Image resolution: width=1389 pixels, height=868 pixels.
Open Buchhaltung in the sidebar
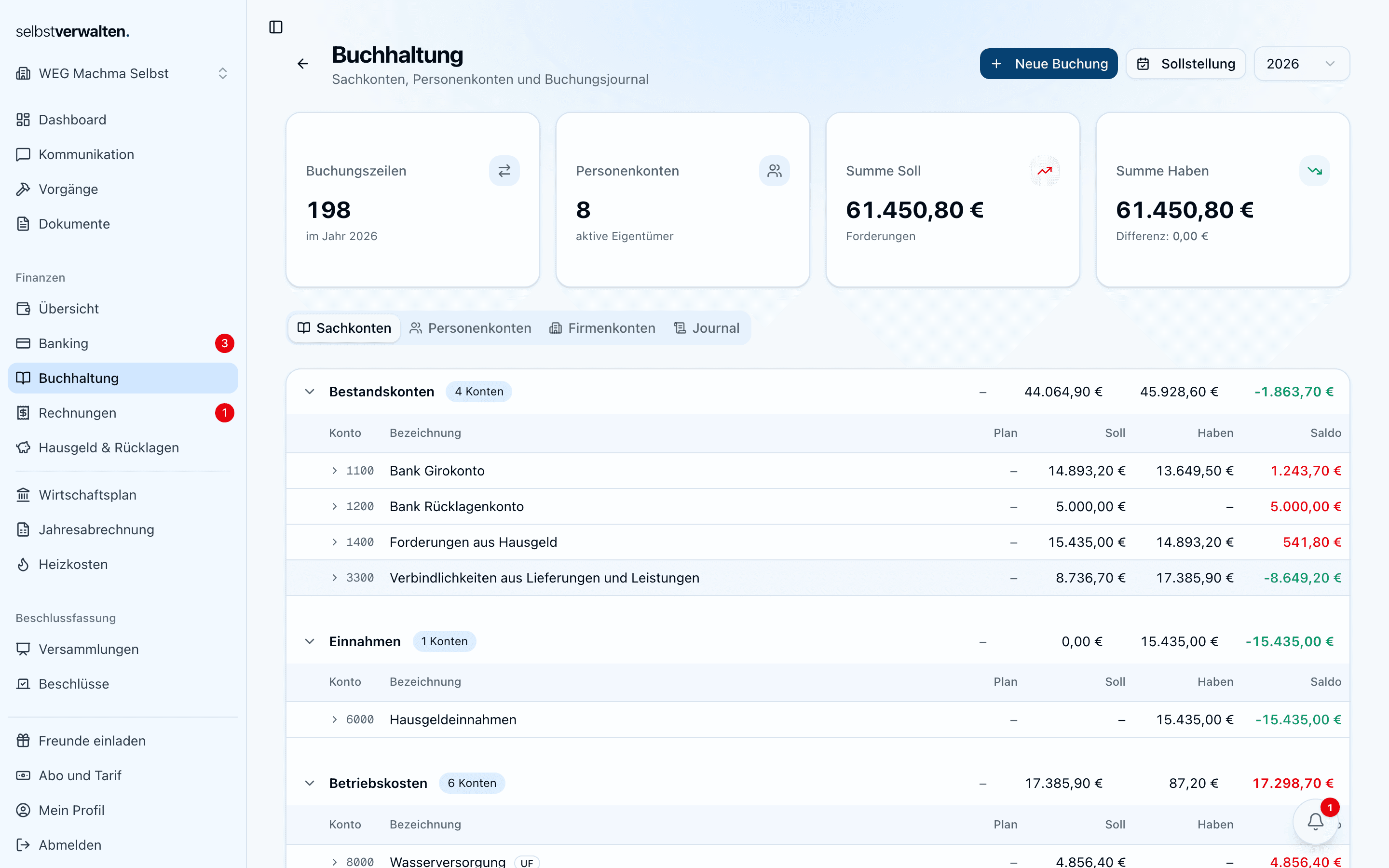123,378
